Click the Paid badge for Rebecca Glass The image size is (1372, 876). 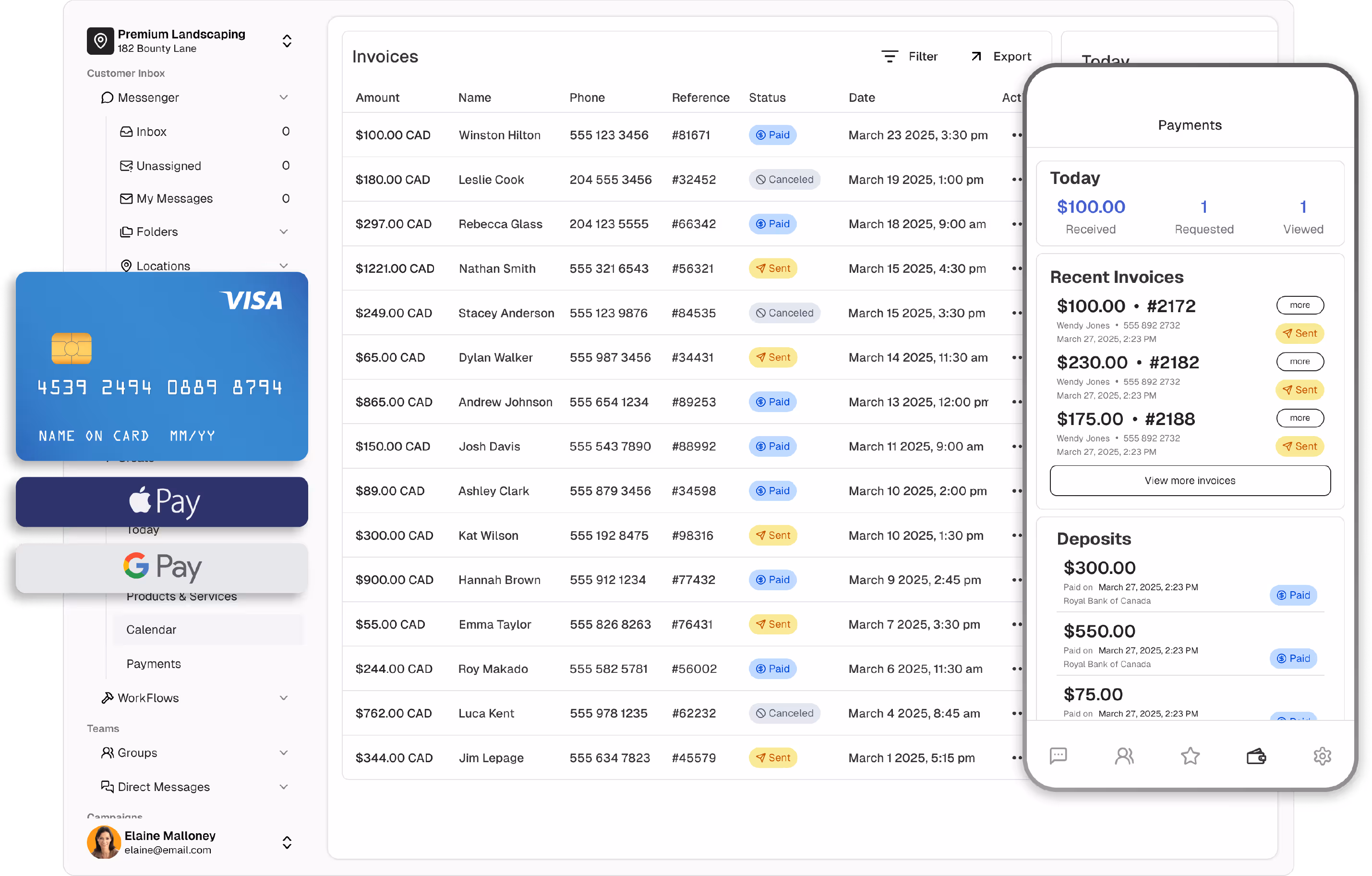(772, 224)
